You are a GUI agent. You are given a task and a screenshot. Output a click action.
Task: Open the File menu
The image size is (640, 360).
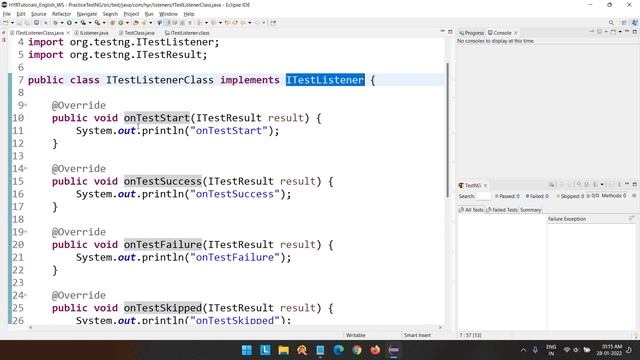(7, 14)
